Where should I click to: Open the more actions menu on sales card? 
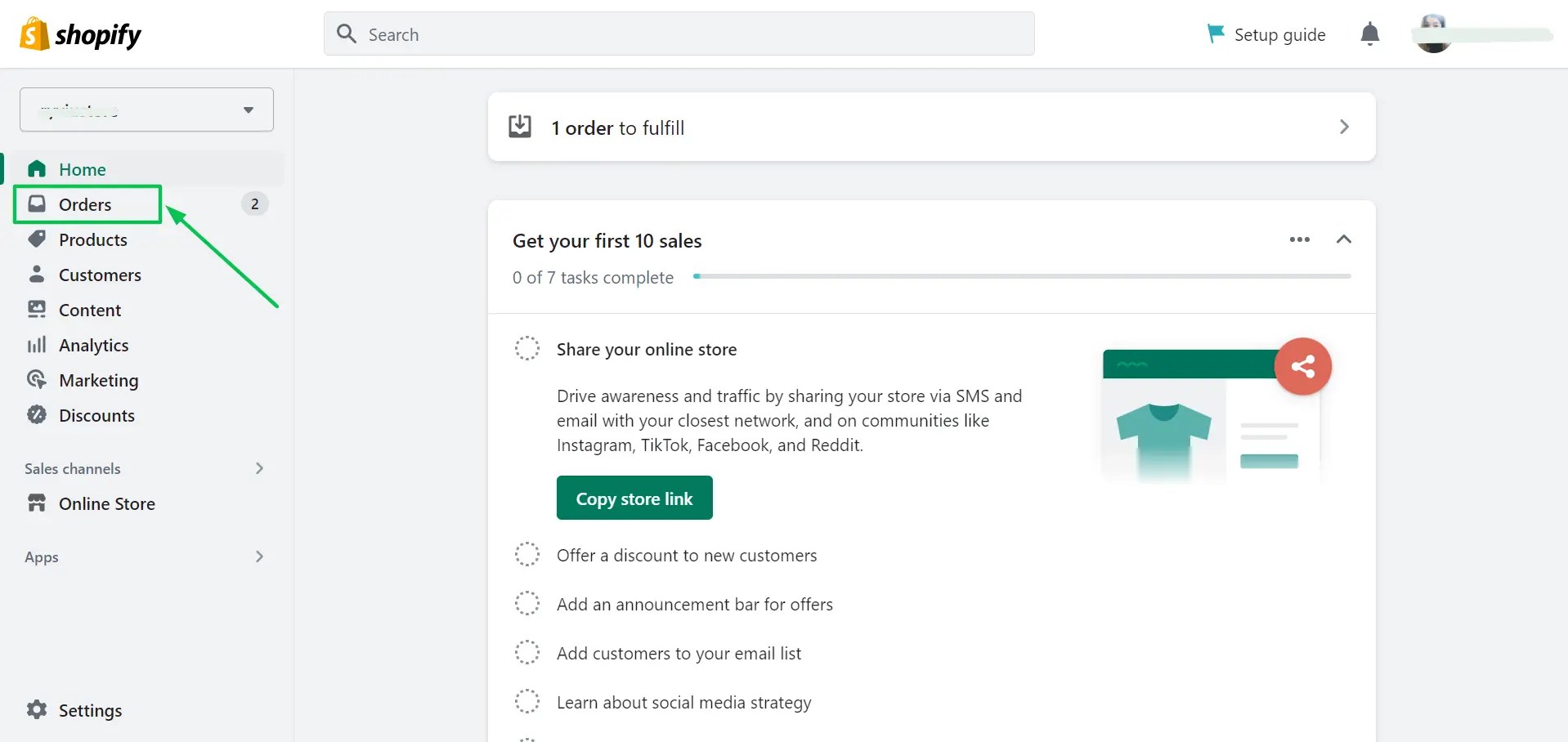click(x=1299, y=239)
